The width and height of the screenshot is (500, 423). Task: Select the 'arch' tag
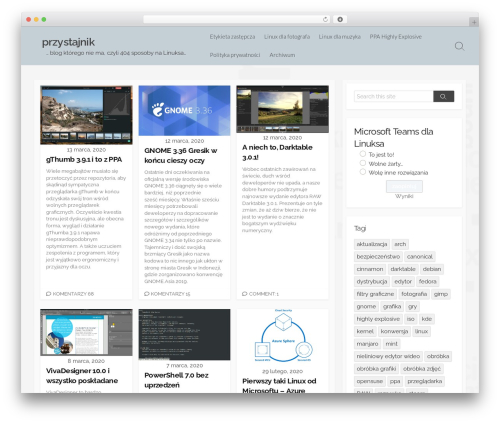tap(400, 244)
